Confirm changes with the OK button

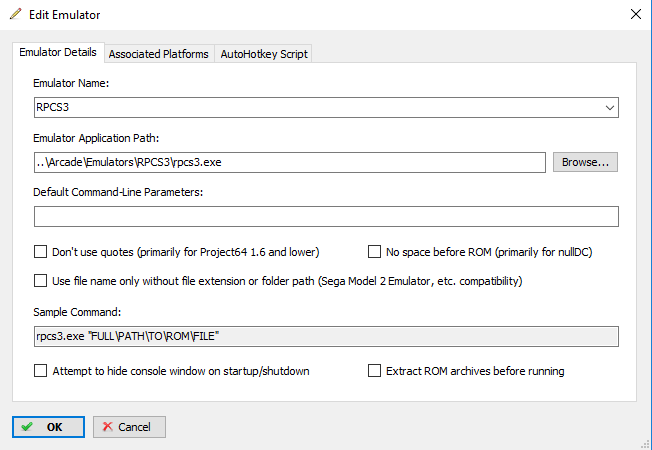48,427
